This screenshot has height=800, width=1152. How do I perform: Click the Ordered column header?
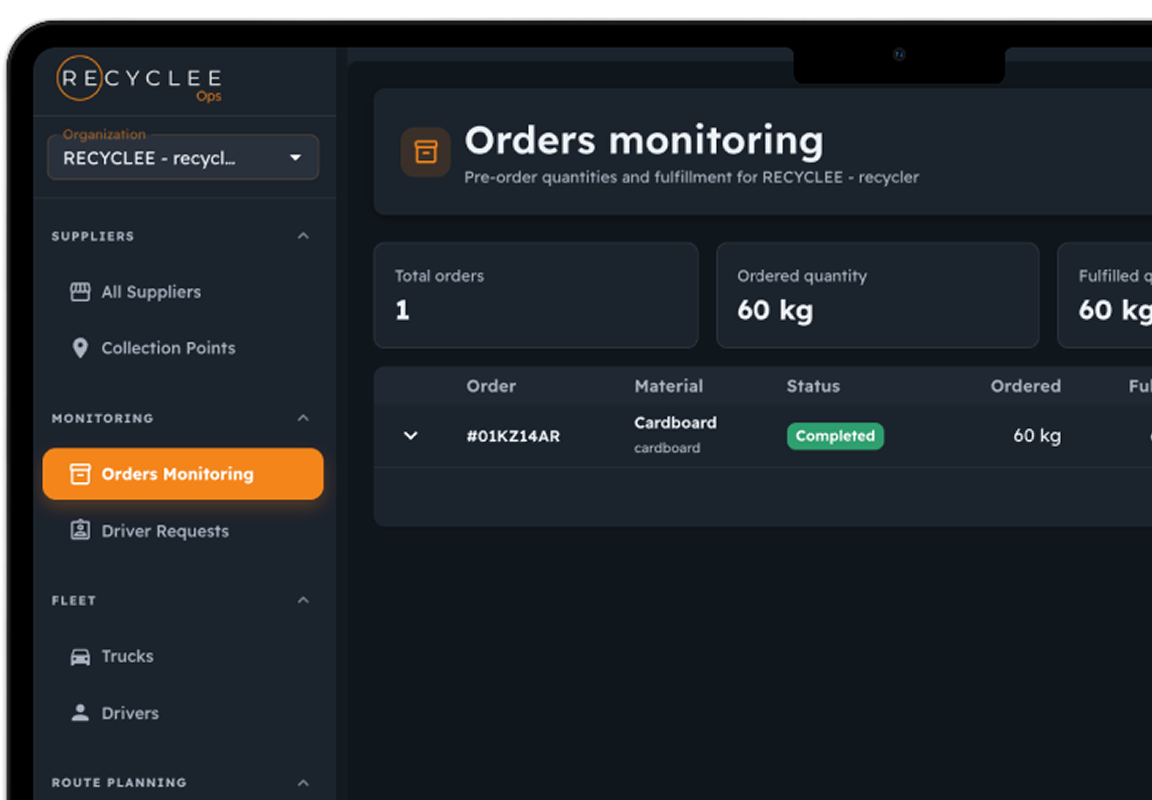pos(1025,386)
